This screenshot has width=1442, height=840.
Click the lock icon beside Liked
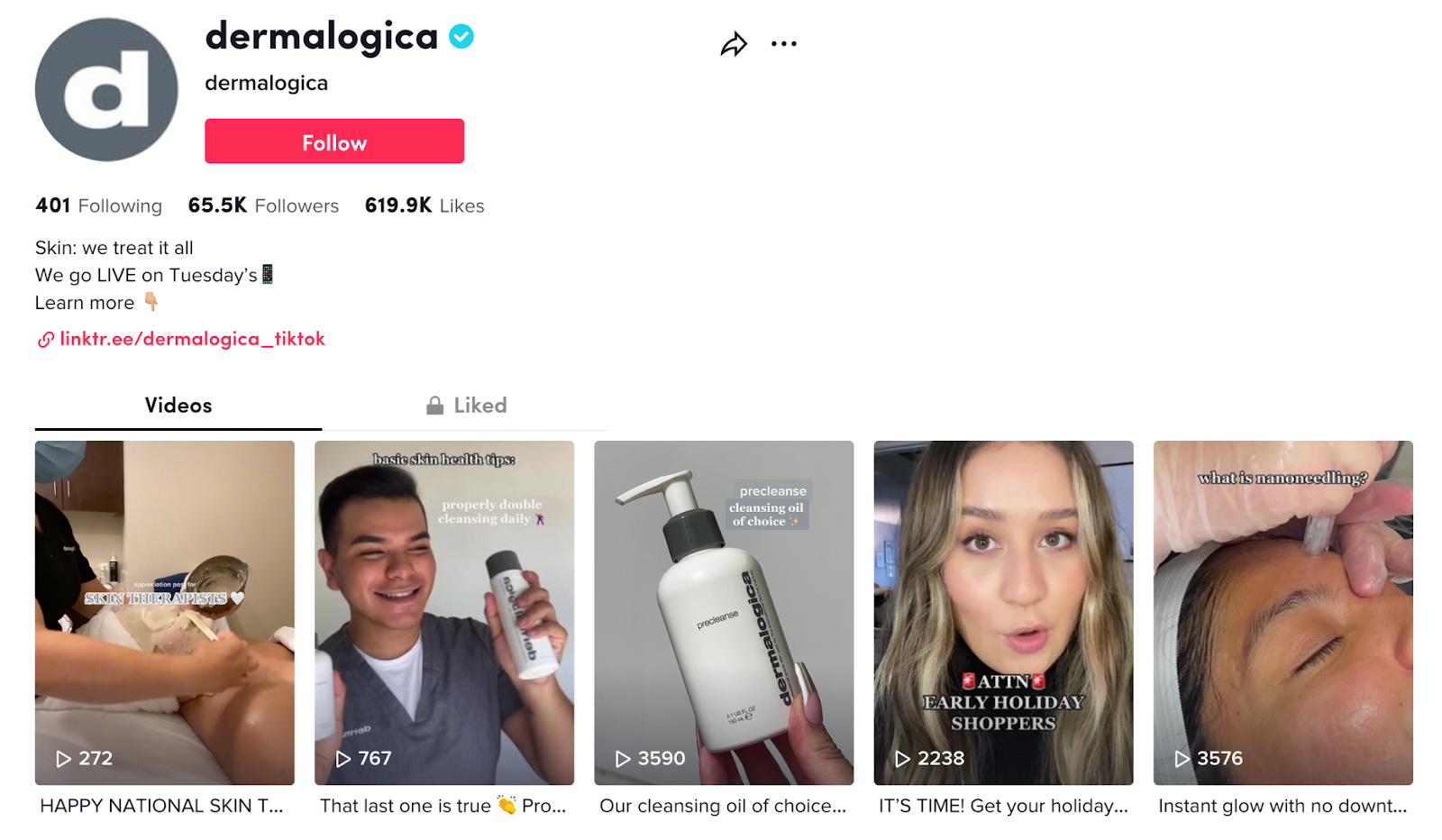click(x=434, y=406)
